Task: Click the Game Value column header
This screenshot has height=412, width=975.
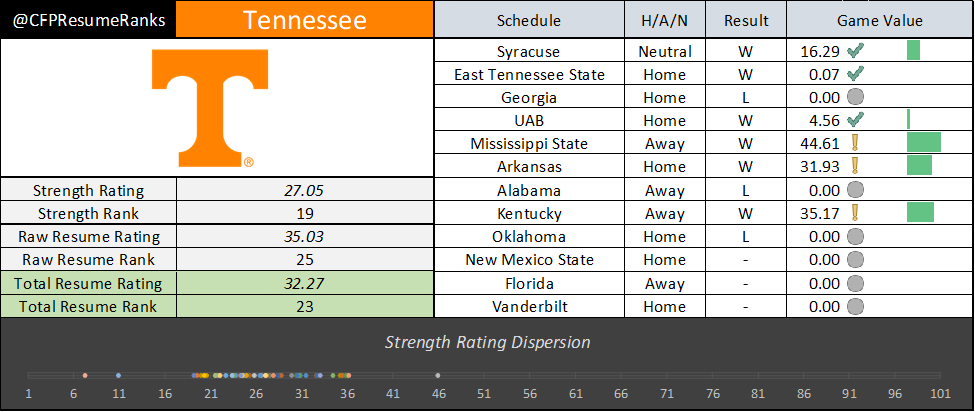Action: click(880, 21)
